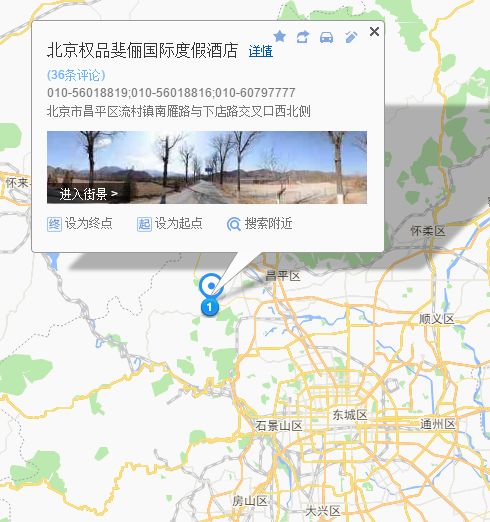Click the share arrow icon

(303, 37)
